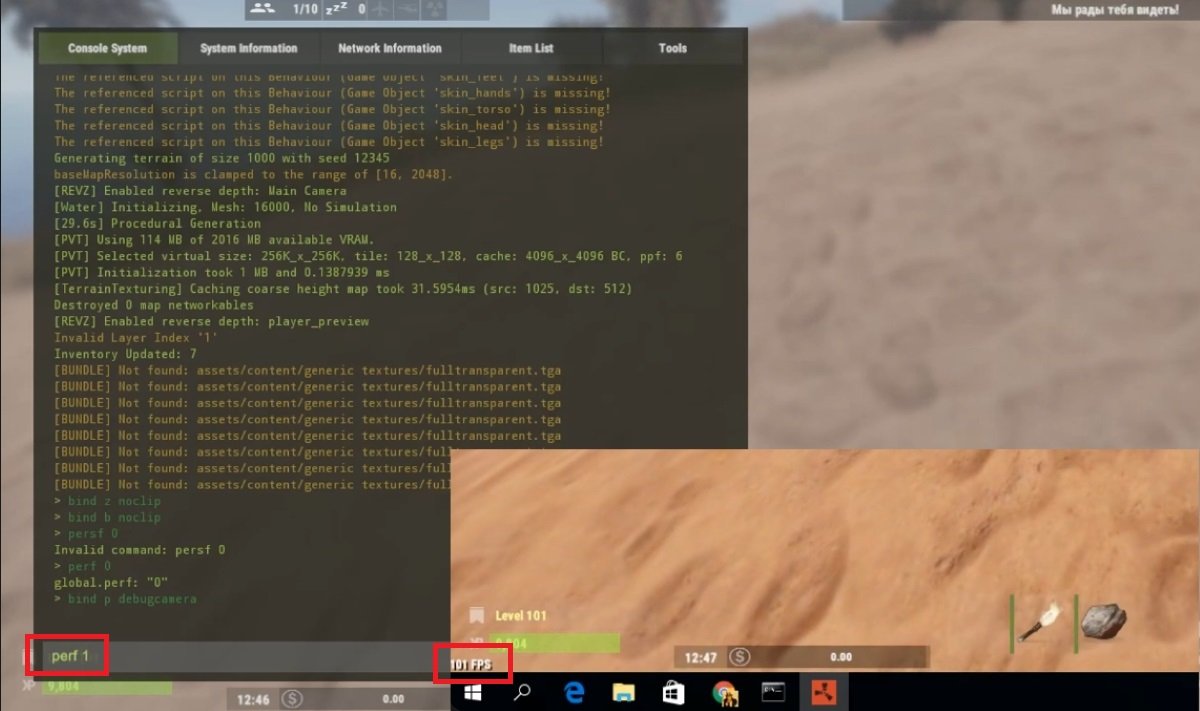Click the 1/10 player count text

click(306, 8)
